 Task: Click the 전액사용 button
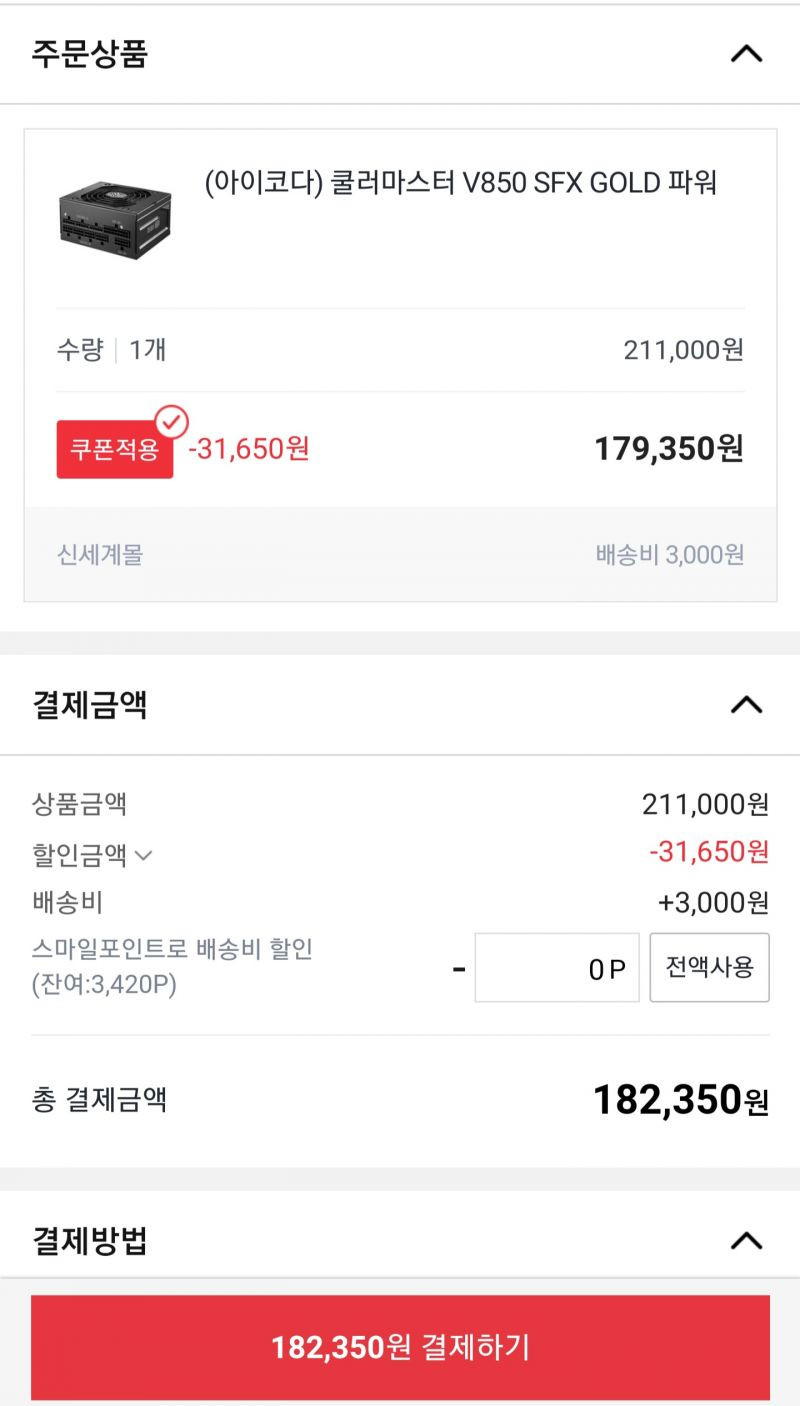point(710,967)
